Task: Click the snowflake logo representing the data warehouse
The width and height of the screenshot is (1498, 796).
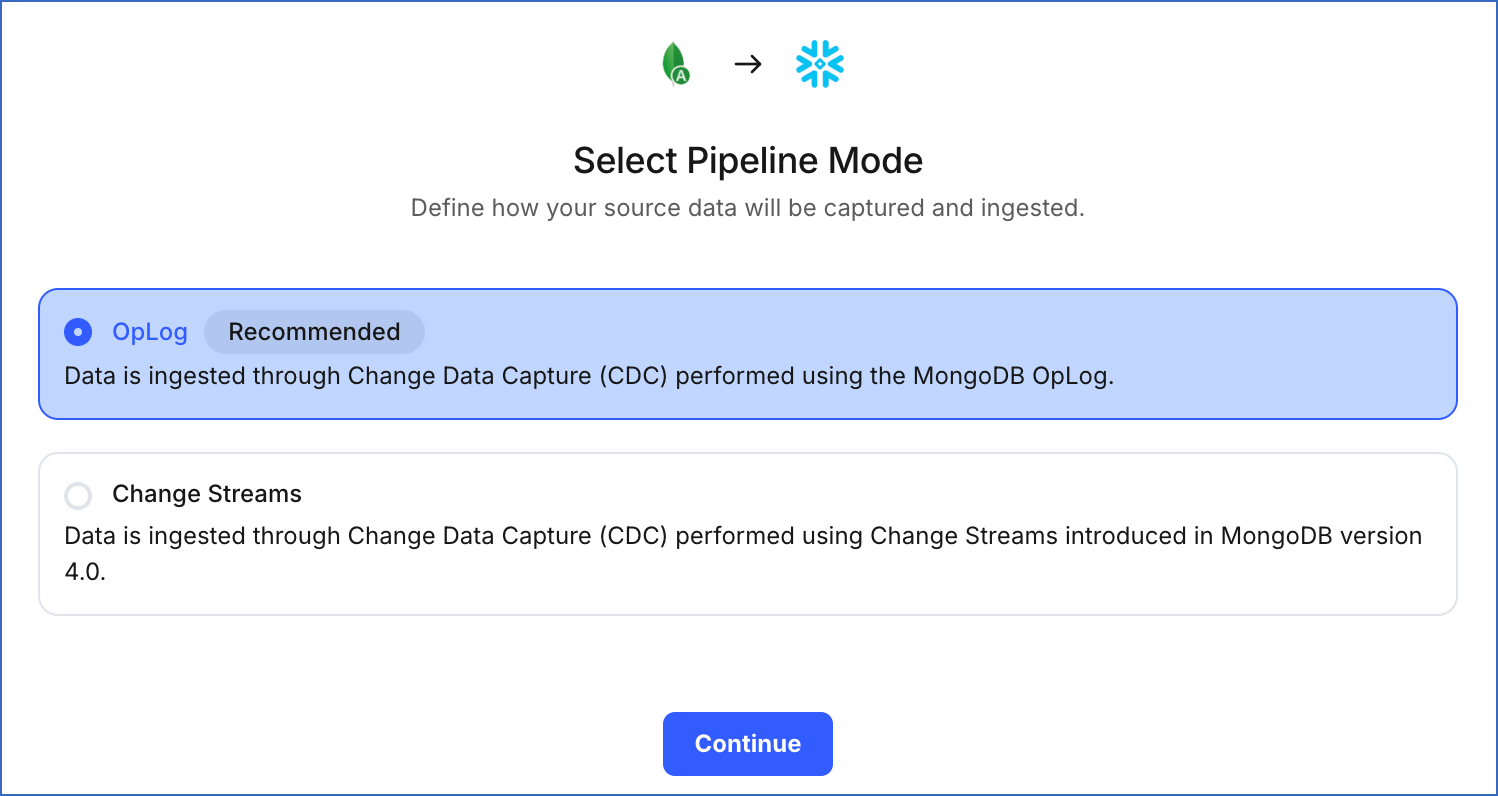Action: (x=819, y=62)
